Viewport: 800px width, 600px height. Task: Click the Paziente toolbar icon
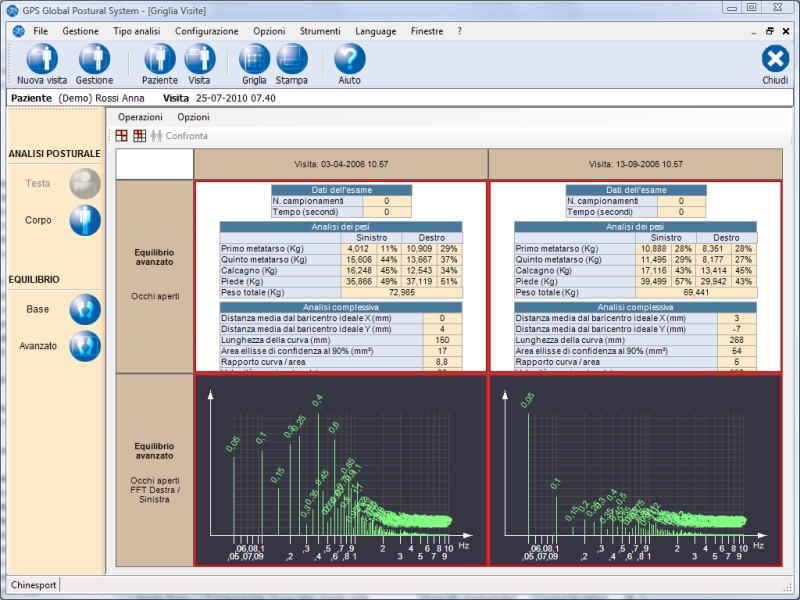[160, 59]
